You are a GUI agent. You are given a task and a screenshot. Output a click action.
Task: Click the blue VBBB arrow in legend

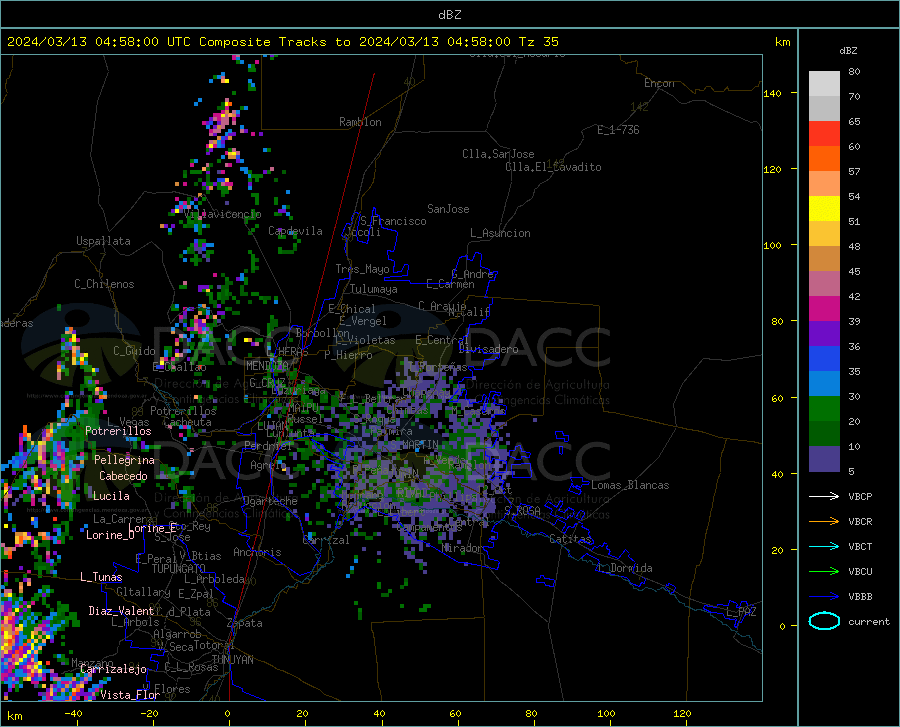(x=824, y=597)
